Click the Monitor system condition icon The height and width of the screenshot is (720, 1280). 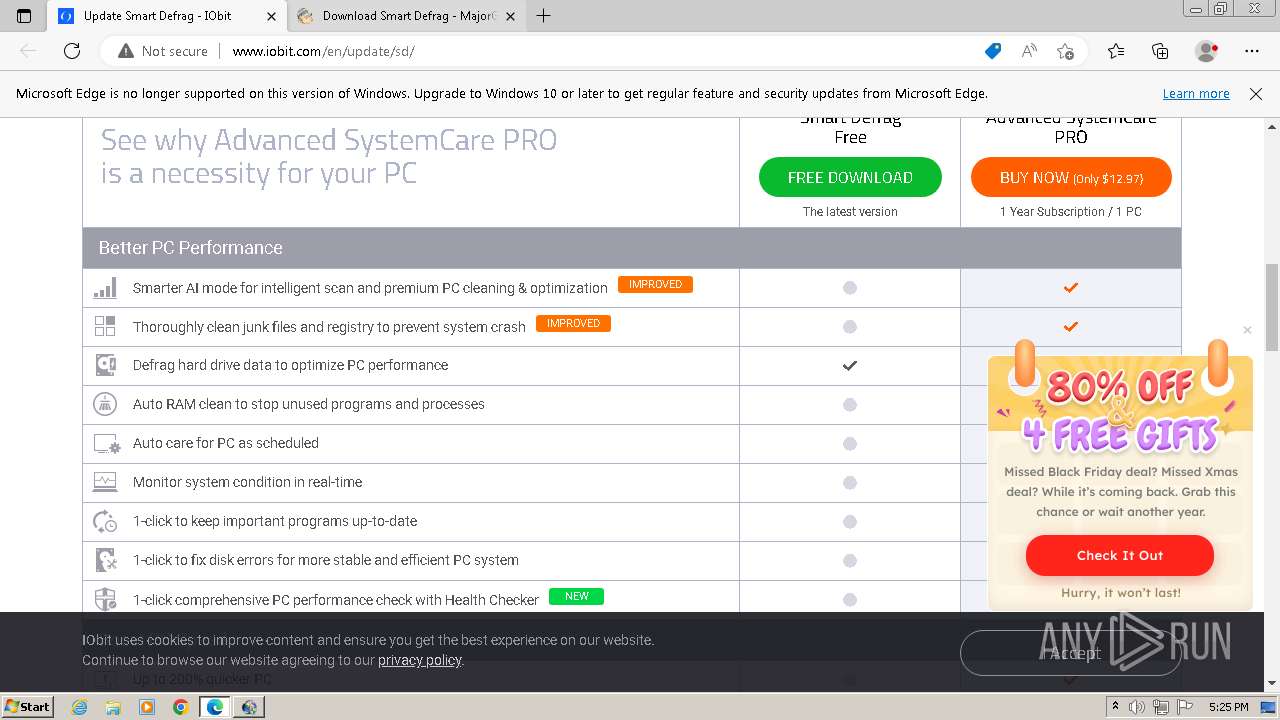[x=105, y=482]
